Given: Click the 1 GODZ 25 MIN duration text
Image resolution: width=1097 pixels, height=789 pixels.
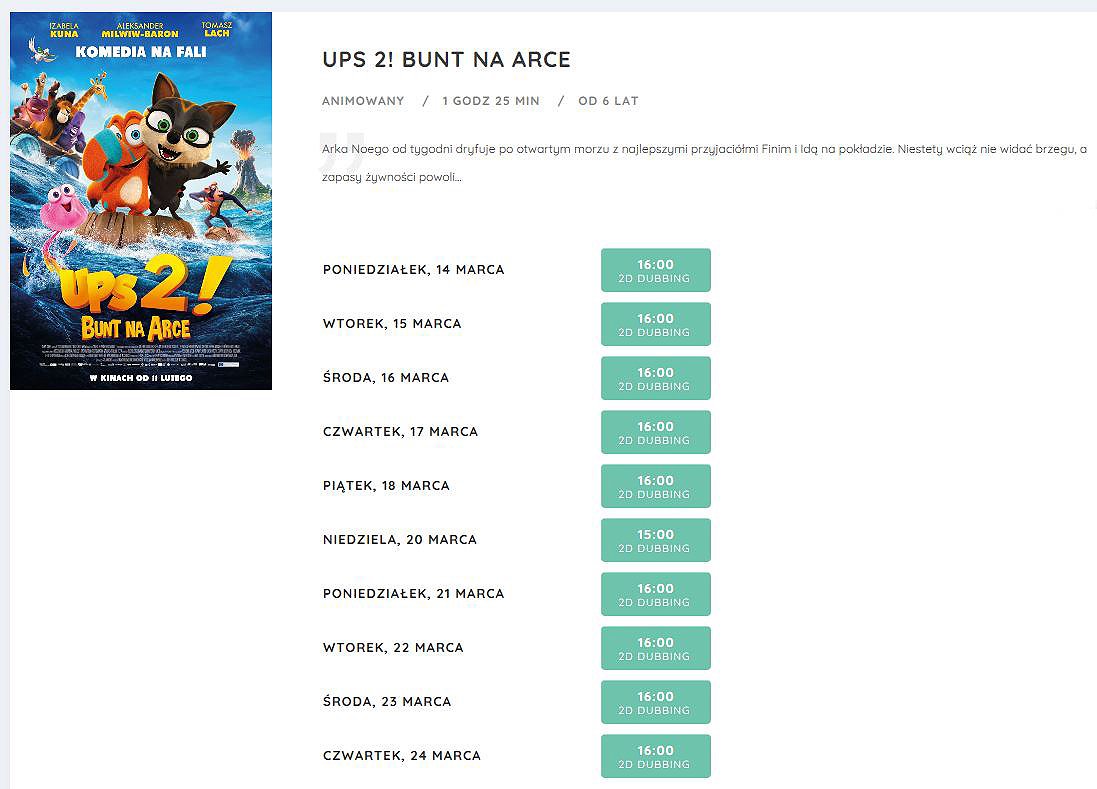Looking at the screenshot, I should point(491,101).
